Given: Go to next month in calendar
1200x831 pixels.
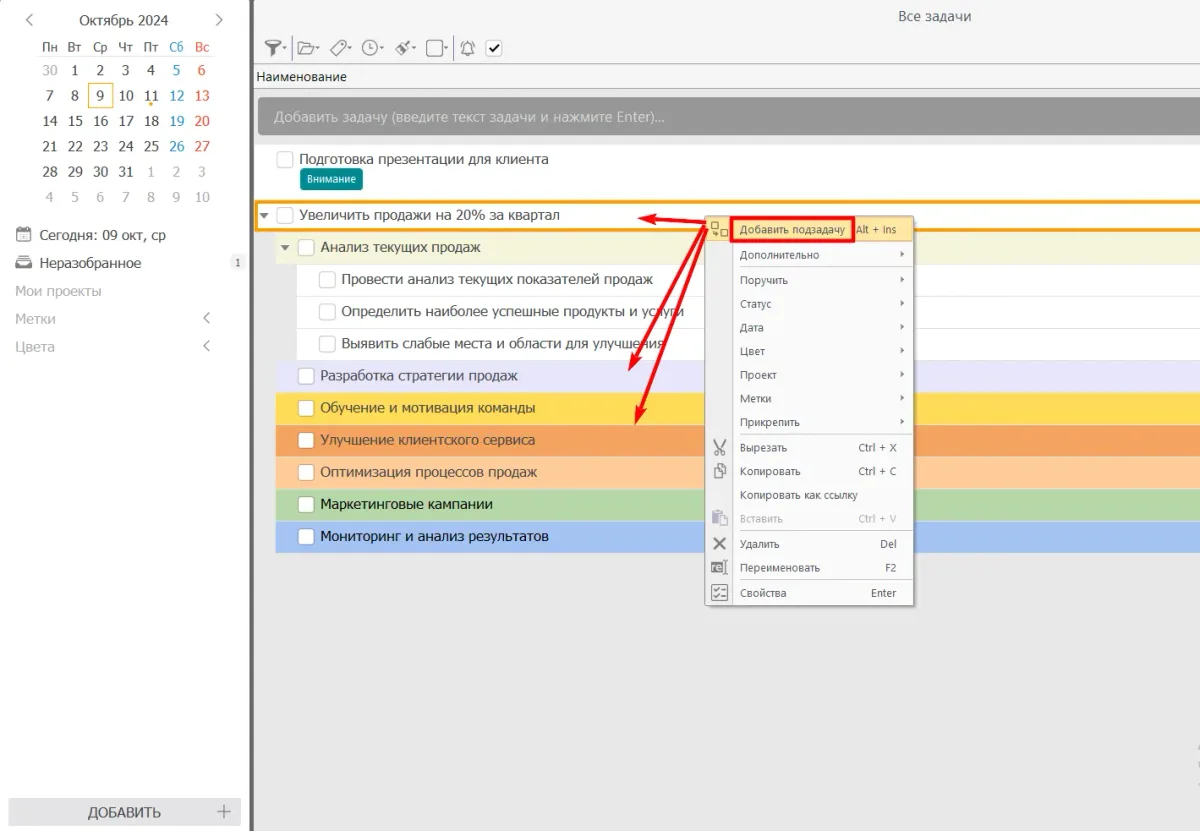Looking at the screenshot, I should click(x=219, y=20).
